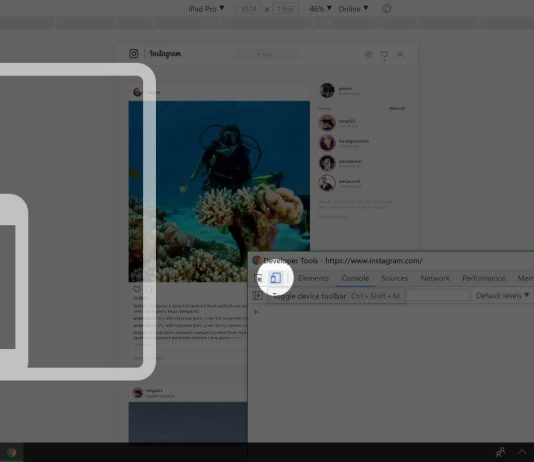Open Chrome from the taskbar
Screen dimensions: 534x462
tap(12, 452)
